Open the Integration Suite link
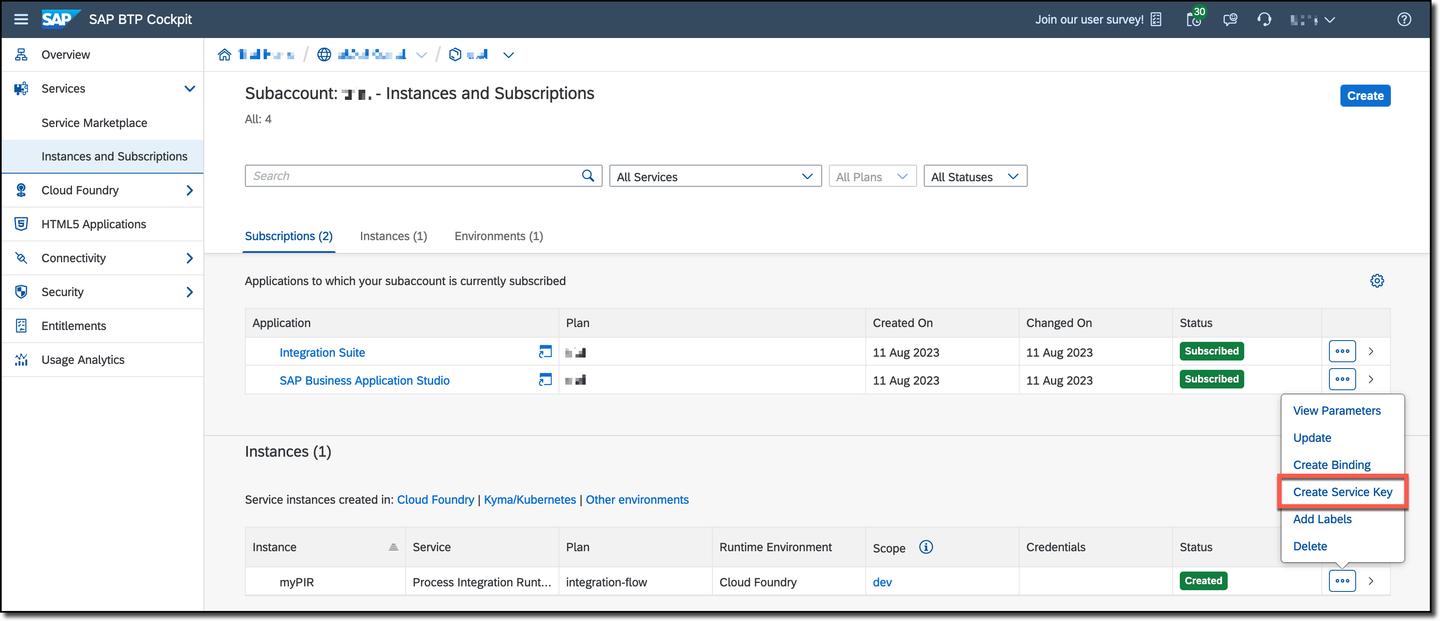 pyautogui.click(x=322, y=352)
